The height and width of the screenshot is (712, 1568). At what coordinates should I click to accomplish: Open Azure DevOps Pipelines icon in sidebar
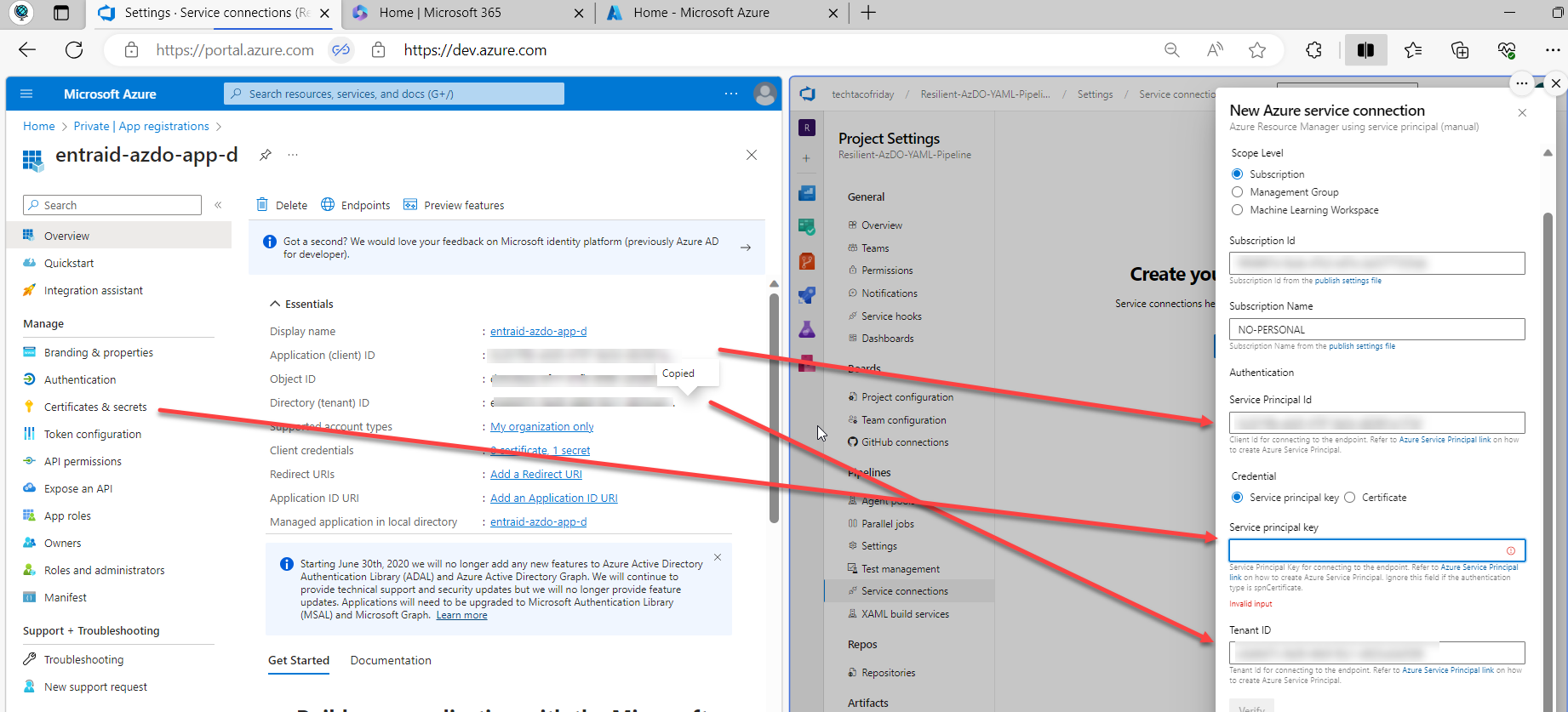[807, 295]
